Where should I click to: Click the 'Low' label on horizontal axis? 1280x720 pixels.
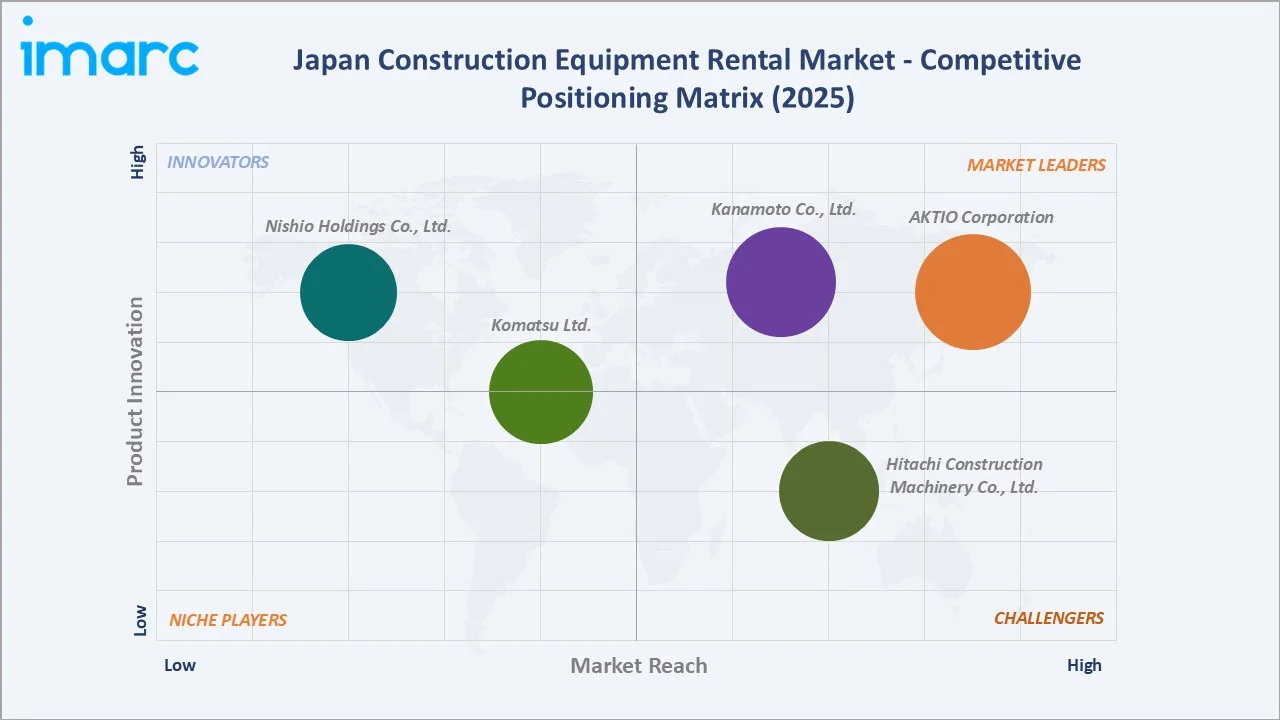(180, 665)
